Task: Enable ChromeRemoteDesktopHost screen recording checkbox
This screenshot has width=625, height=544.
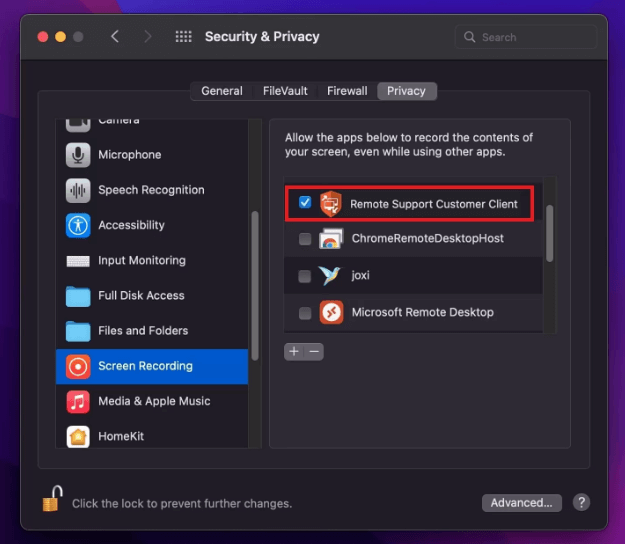Action: [x=305, y=239]
